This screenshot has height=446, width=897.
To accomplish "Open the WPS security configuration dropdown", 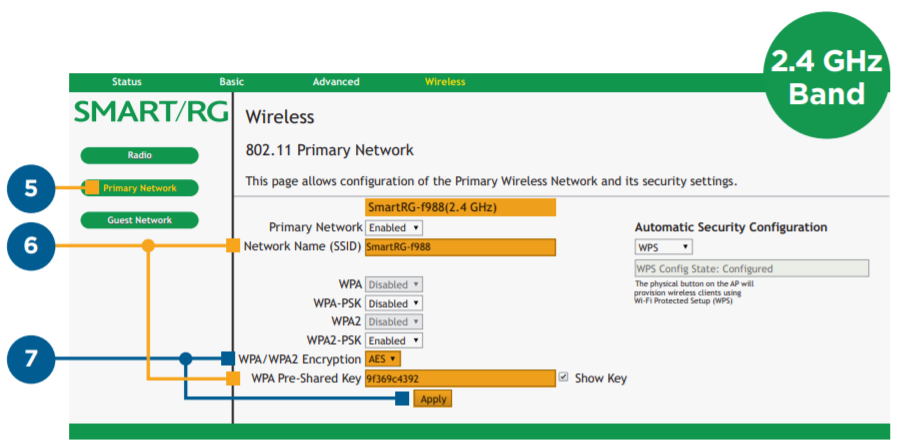I will coord(664,247).
